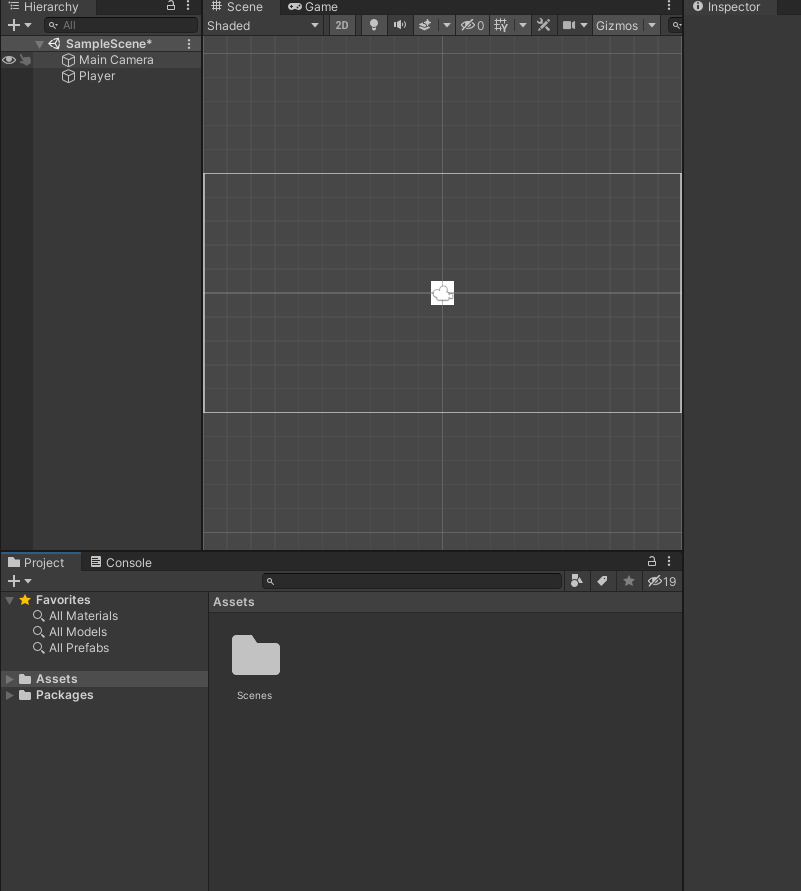The image size is (801, 891).
Task: Click the scene camera settings icon
Action: tap(568, 25)
